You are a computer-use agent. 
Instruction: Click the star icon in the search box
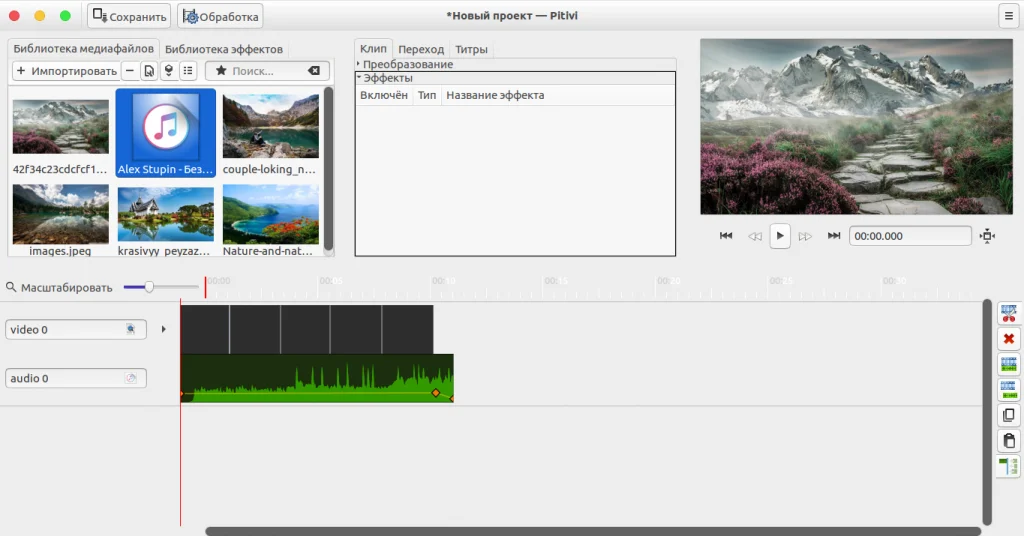[x=221, y=71]
